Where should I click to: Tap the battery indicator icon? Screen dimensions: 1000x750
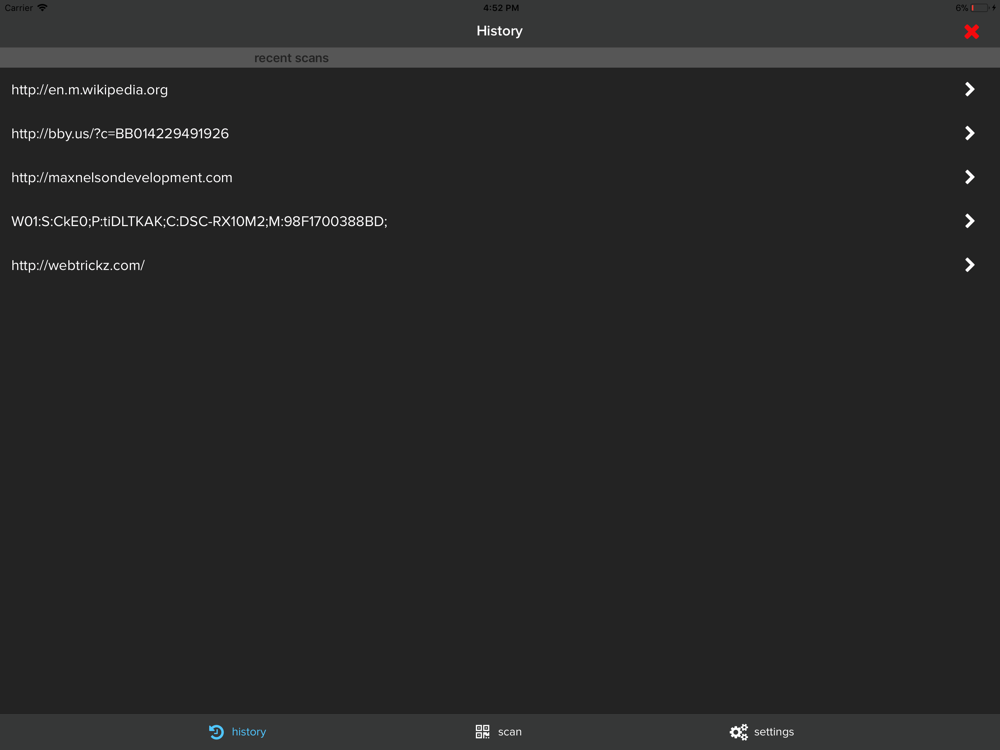click(x=980, y=8)
